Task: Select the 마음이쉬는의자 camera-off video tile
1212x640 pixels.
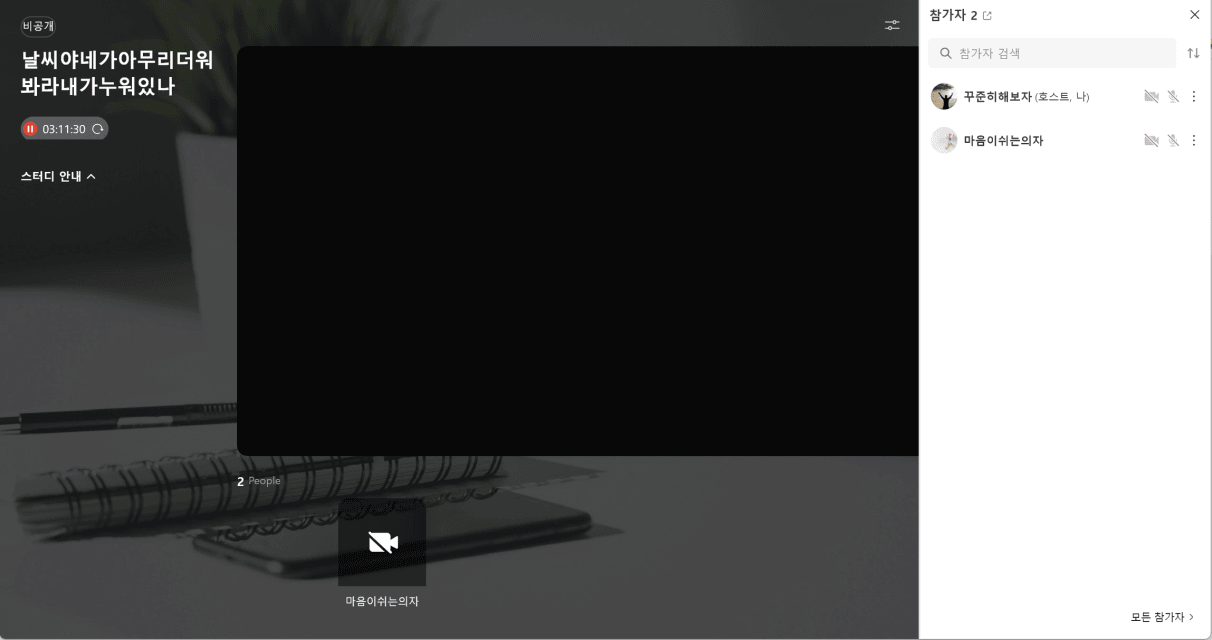Action: tap(382, 543)
